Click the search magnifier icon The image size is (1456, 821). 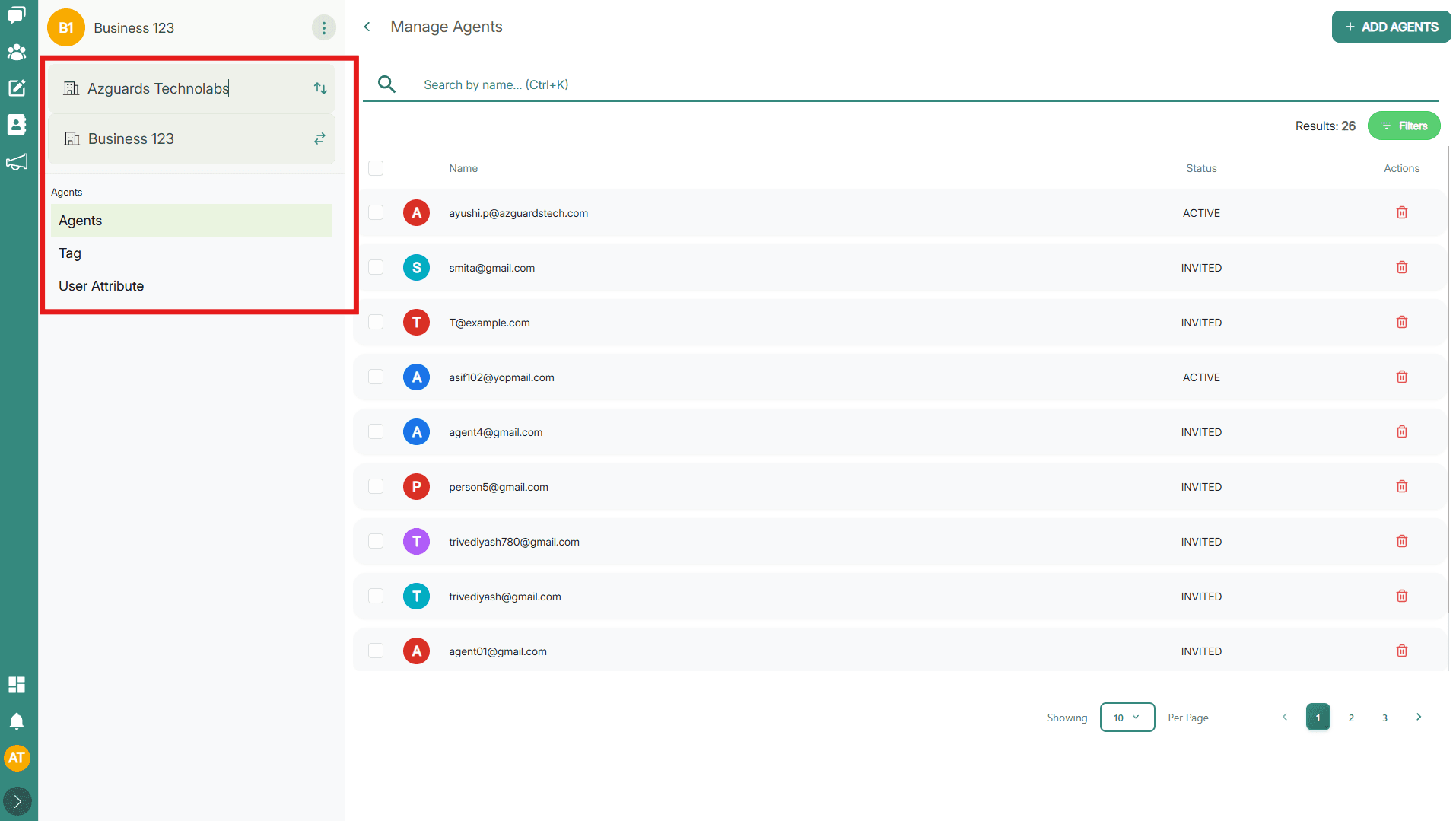(387, 84)
